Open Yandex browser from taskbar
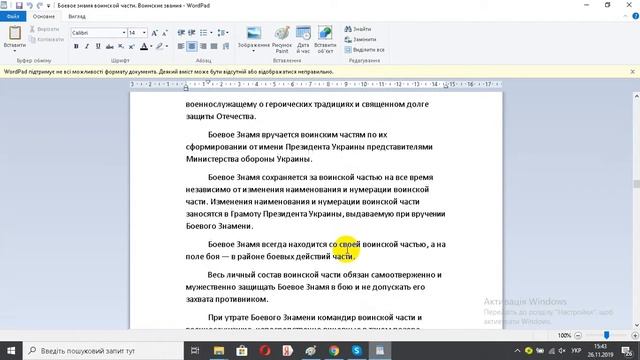Screen dimensions: 640x360 (288, 351)
